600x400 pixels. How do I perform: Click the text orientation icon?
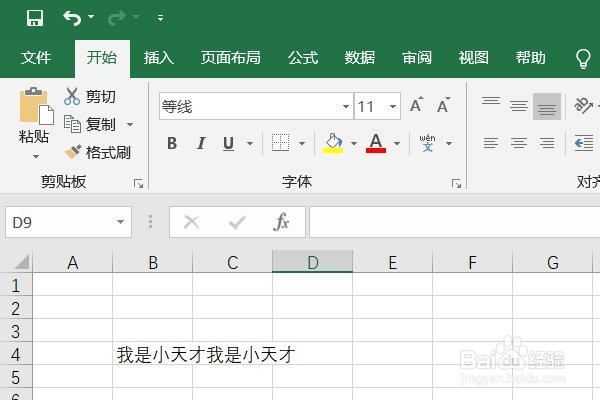[x=584, y=105]
